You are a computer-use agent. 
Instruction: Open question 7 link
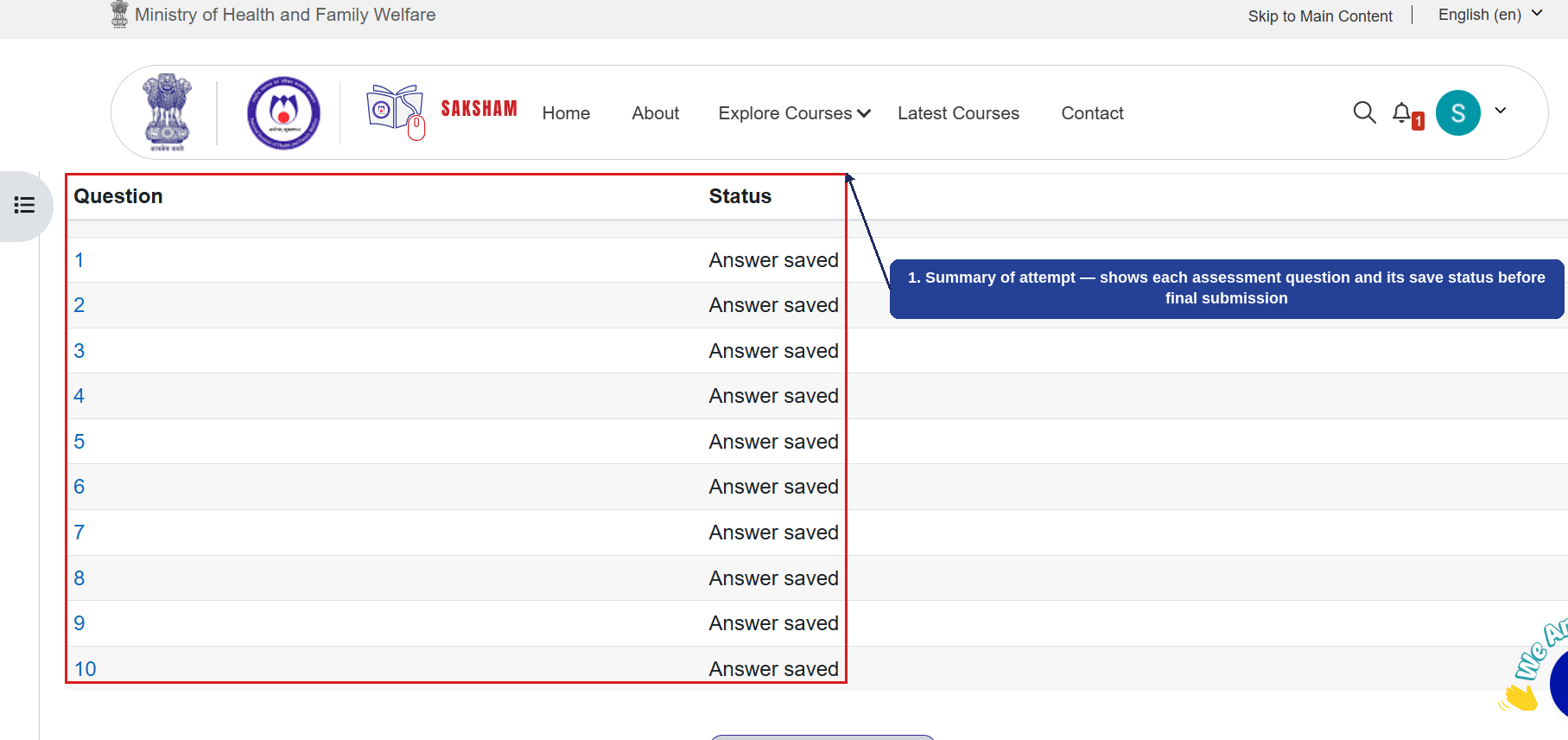tap(79, 533)
